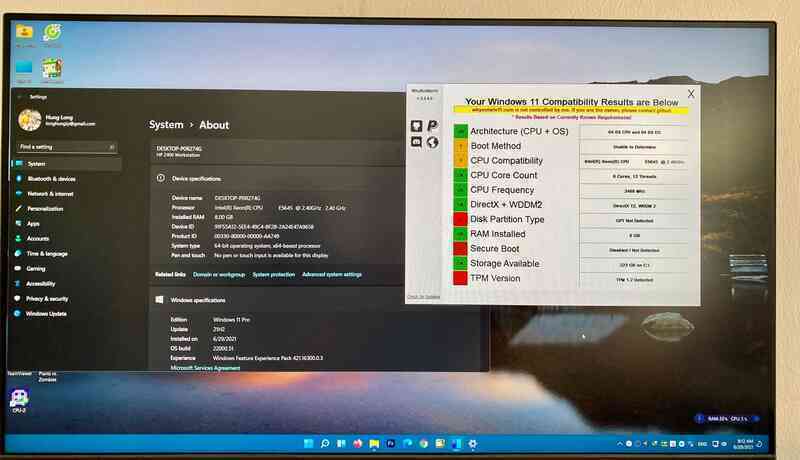
Task: Open Microsoft Services Agreement link
Action: click(205, 368)
